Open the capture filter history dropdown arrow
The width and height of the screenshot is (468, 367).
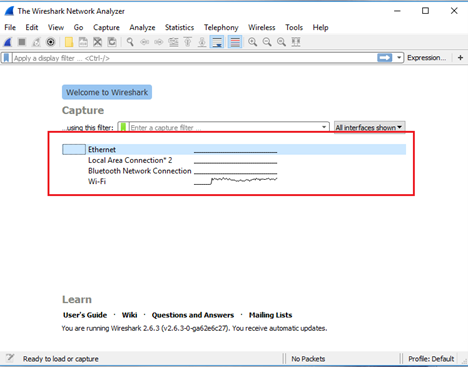coord(324,127)
